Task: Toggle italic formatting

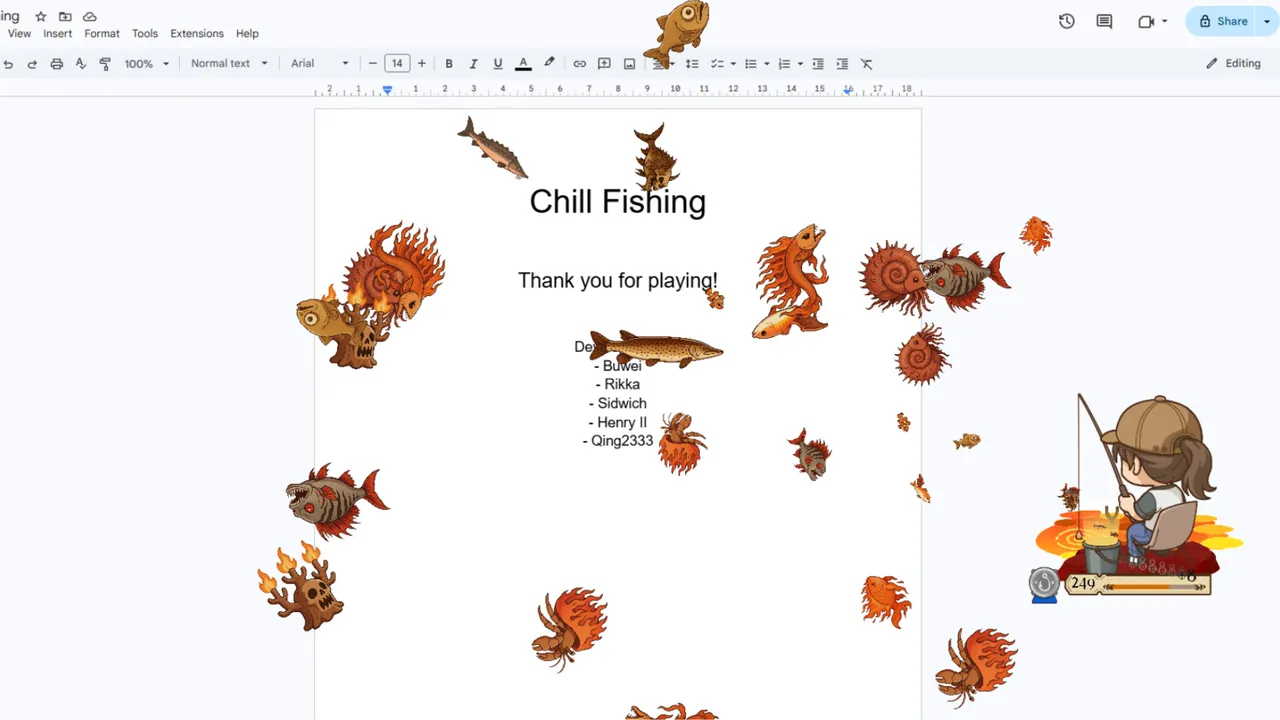Action: tap(473, 63)
